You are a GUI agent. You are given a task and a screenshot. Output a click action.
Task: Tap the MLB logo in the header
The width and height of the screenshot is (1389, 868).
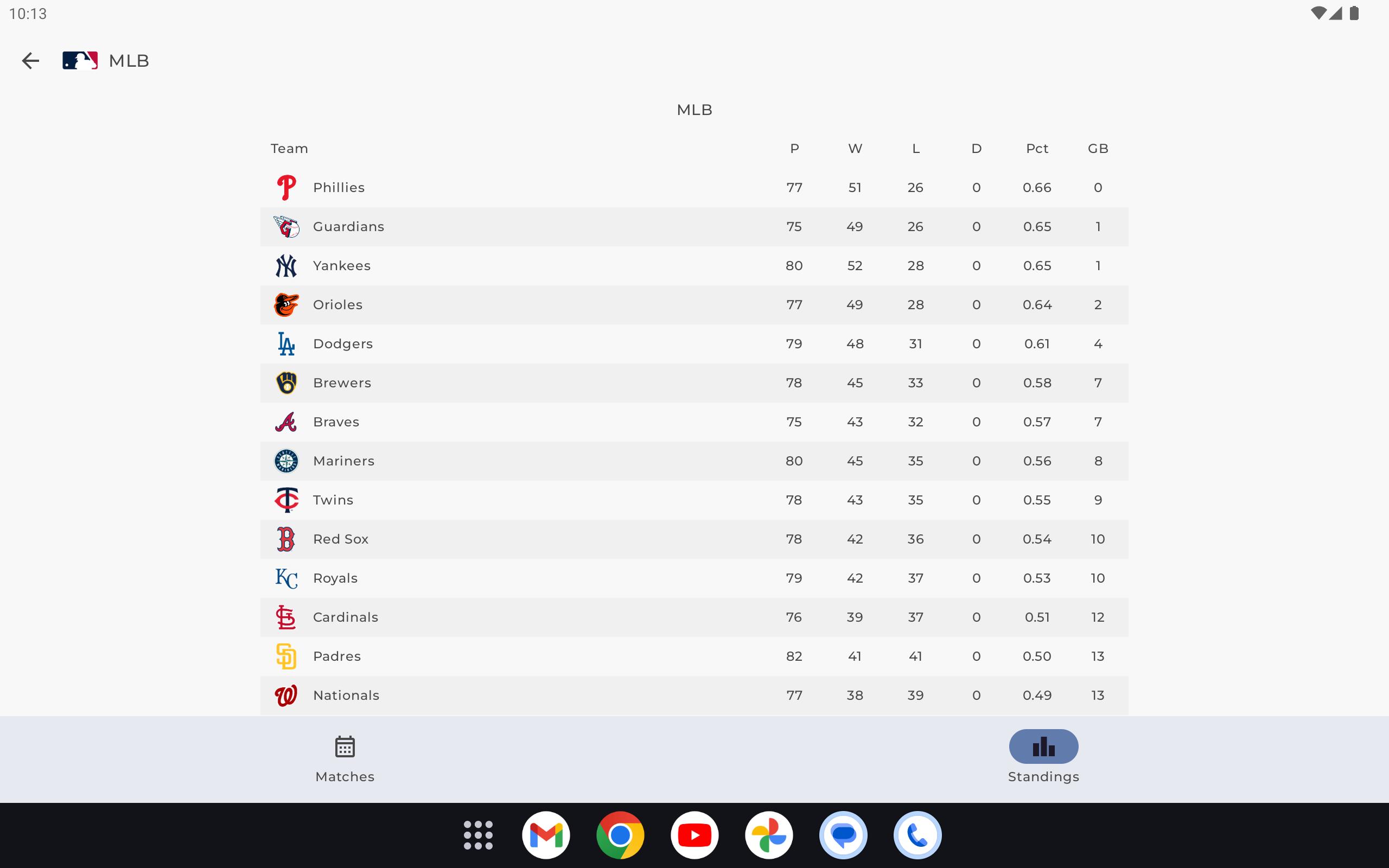79,60
